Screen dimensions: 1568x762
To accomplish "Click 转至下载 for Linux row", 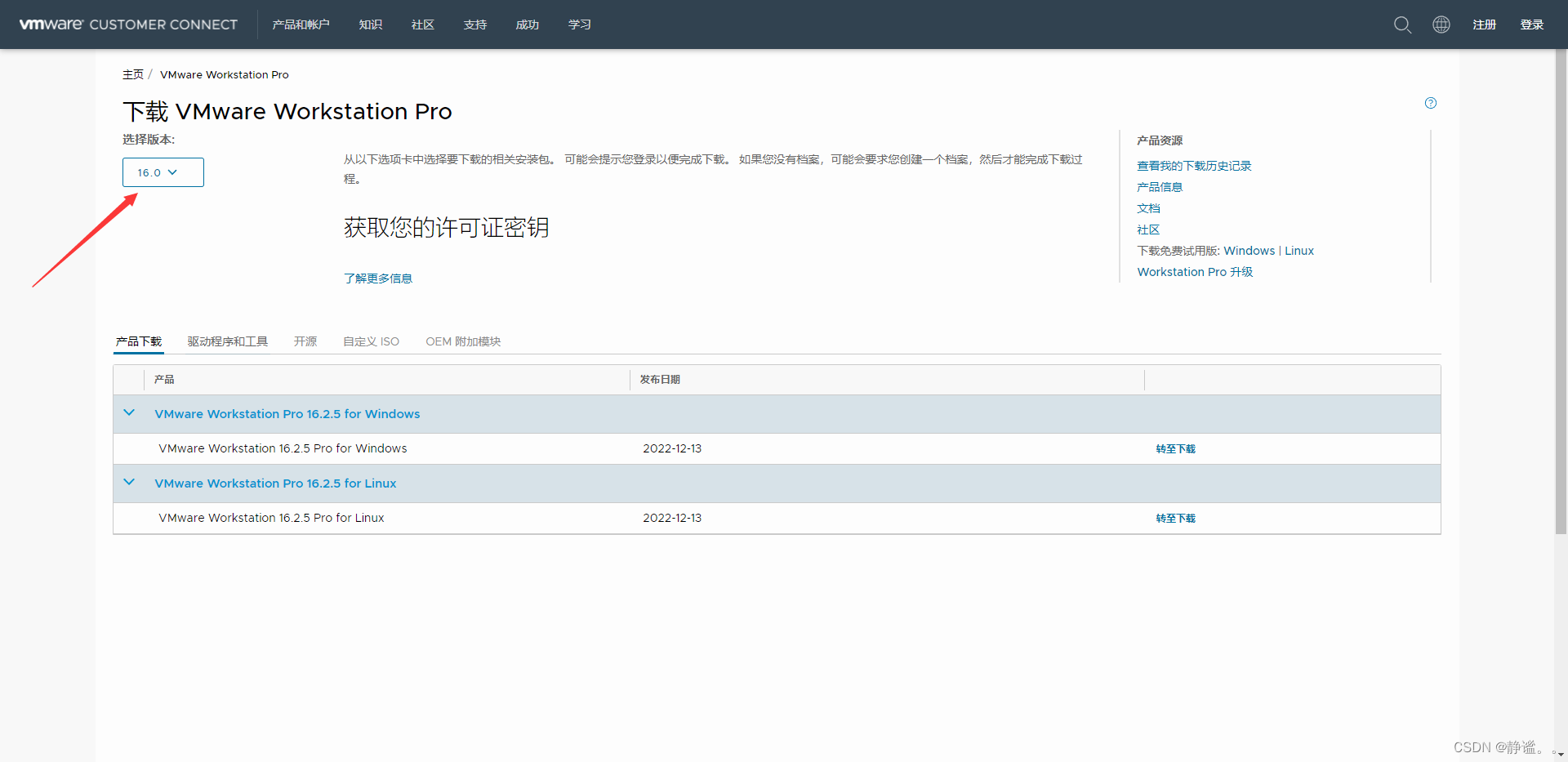I will [x=1175, y=518].
